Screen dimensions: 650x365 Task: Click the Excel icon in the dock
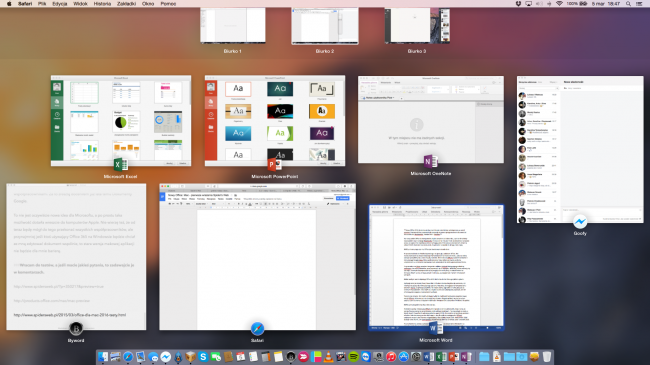coord(441,356)
